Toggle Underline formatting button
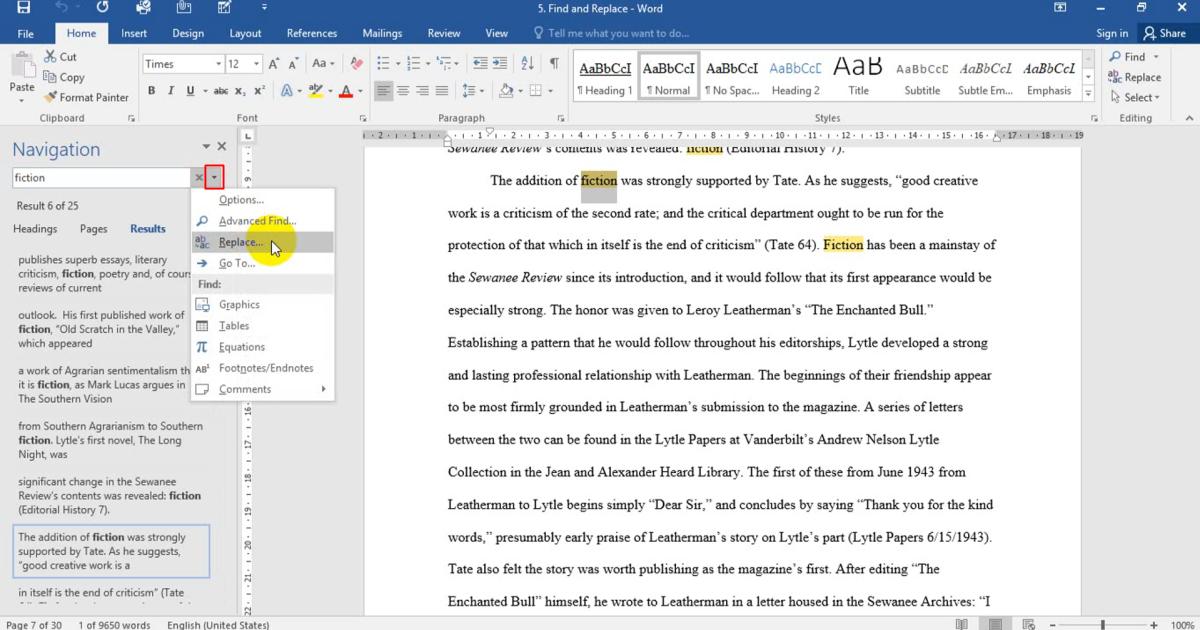The image size is (1200, 630). [x=190, y=91]
